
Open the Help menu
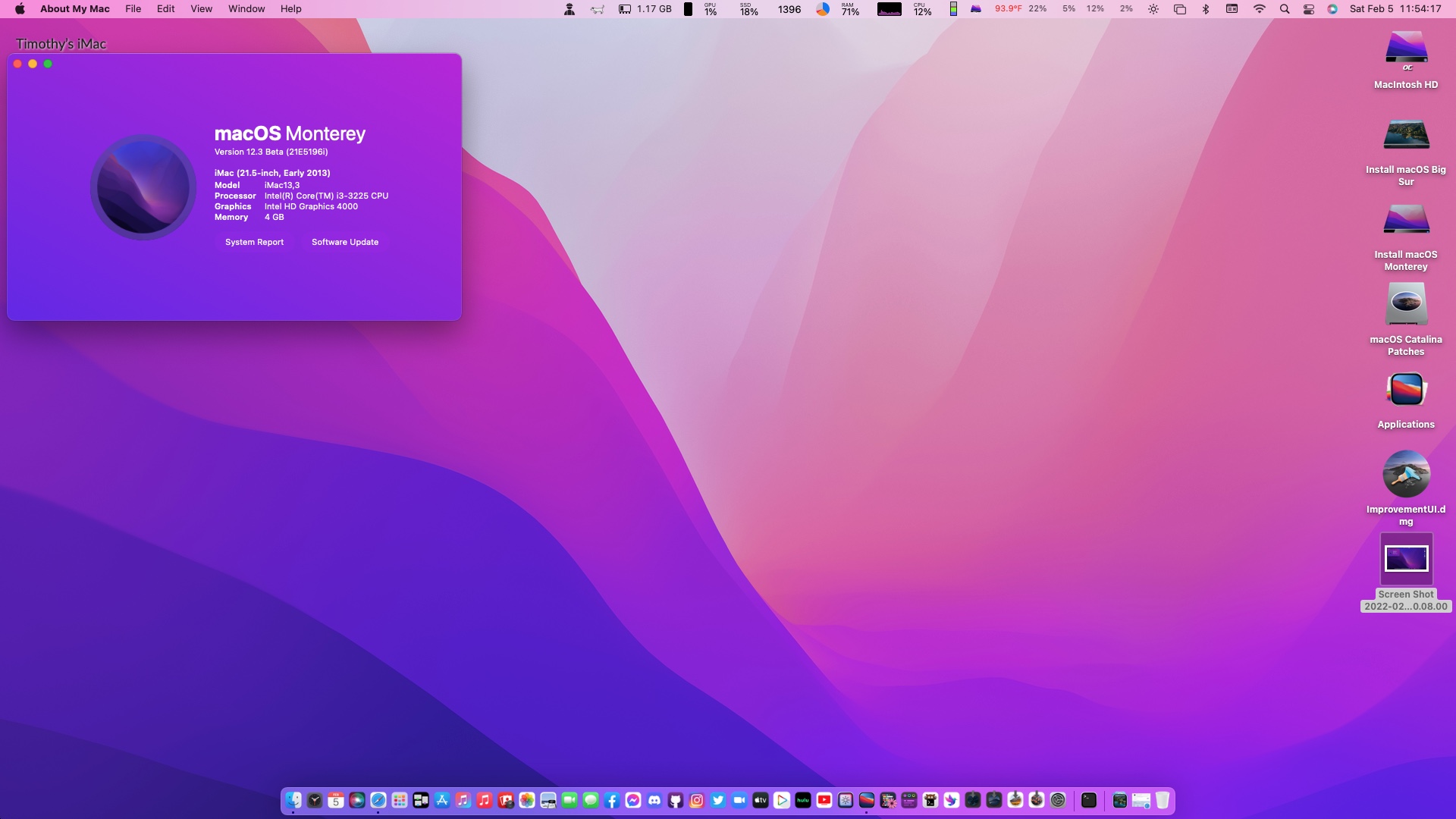(290, 9)
